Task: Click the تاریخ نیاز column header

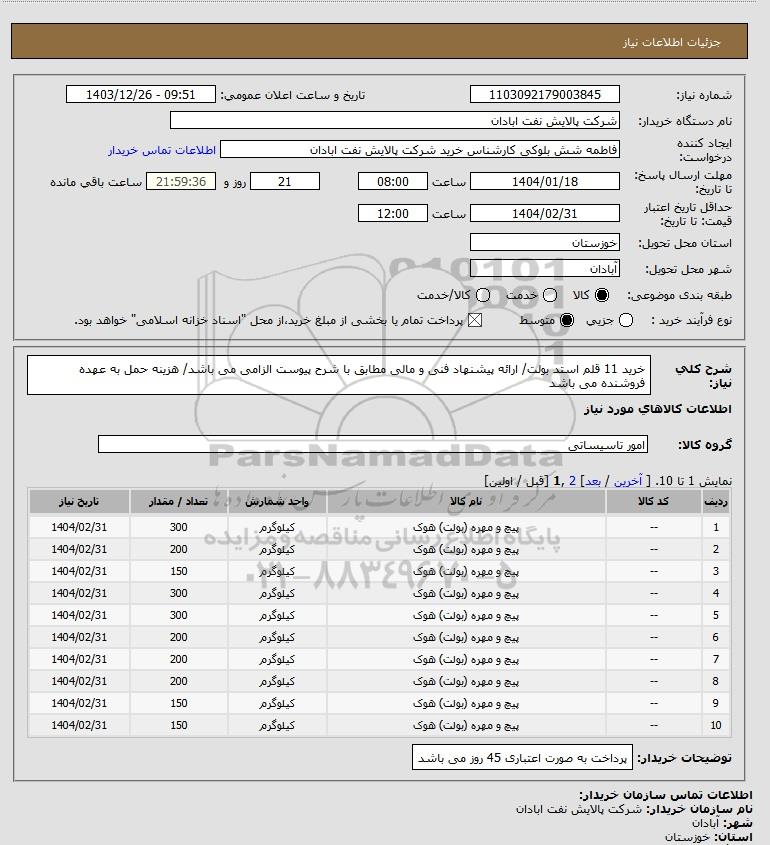Action: point(79,502)
